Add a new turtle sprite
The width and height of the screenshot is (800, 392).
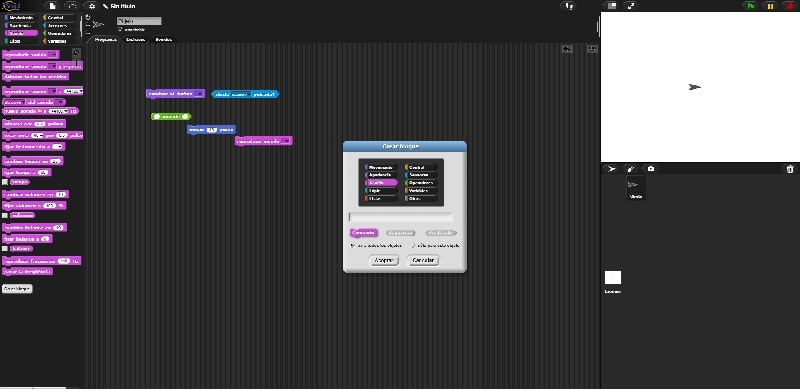pos(612,169)
